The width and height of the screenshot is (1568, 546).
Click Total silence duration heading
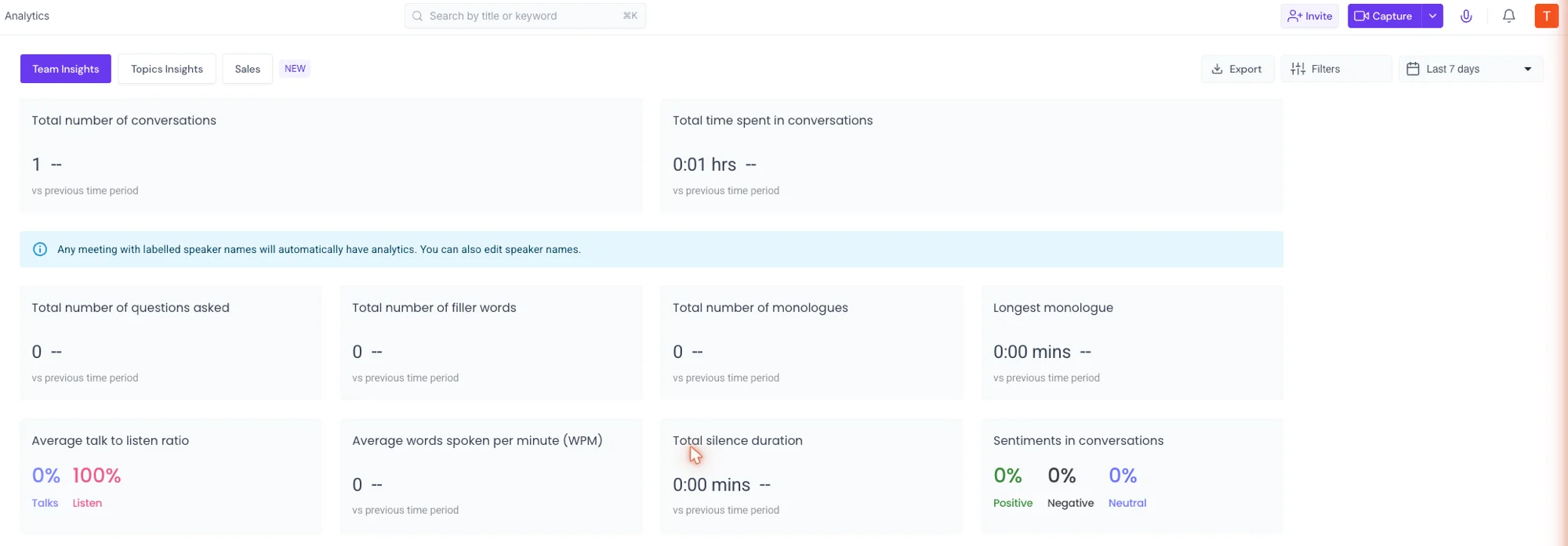[737, 441]
